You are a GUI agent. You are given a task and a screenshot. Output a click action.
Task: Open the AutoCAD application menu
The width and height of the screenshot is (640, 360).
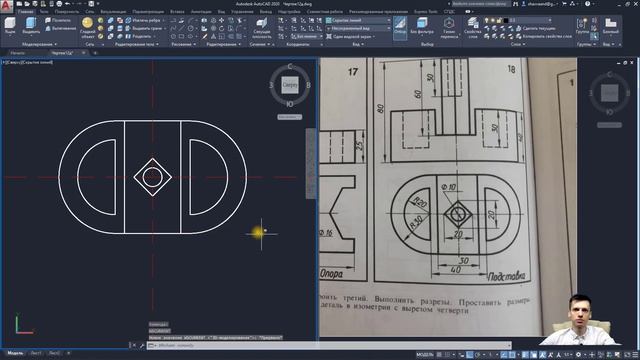pos(7,7)
